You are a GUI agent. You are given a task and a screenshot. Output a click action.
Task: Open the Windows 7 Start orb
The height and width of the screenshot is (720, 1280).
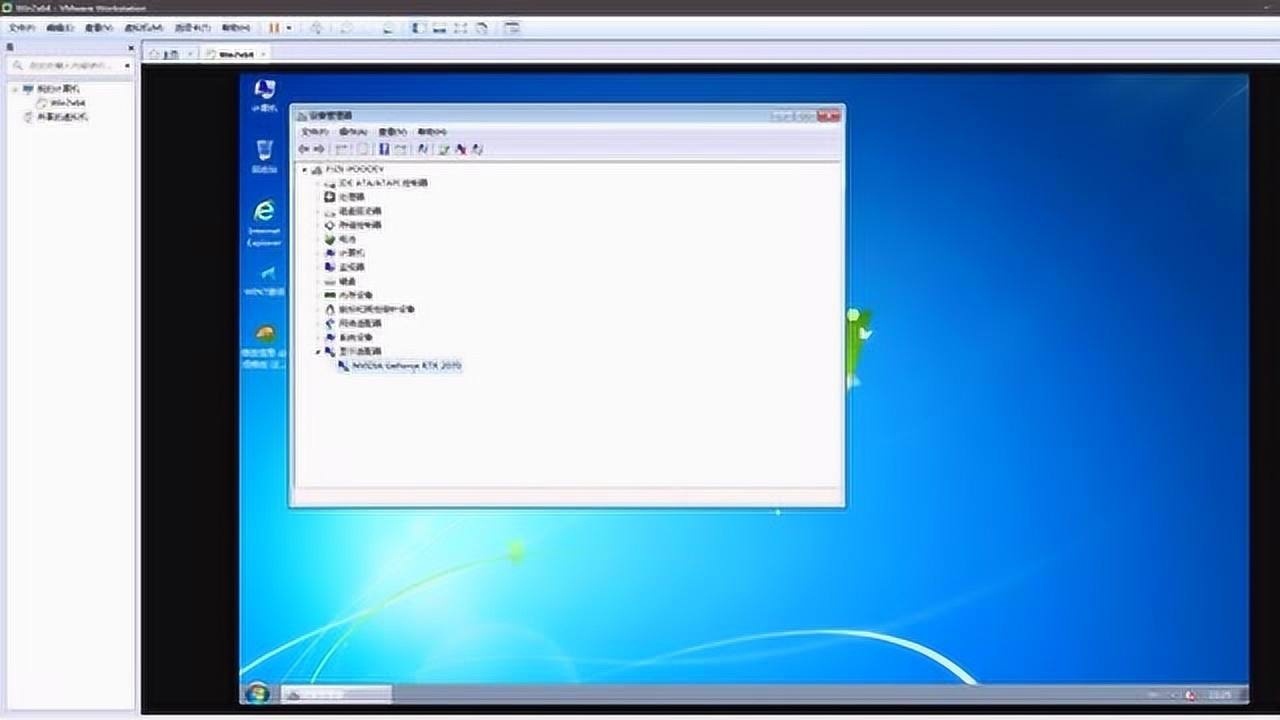tap(257, 693)
